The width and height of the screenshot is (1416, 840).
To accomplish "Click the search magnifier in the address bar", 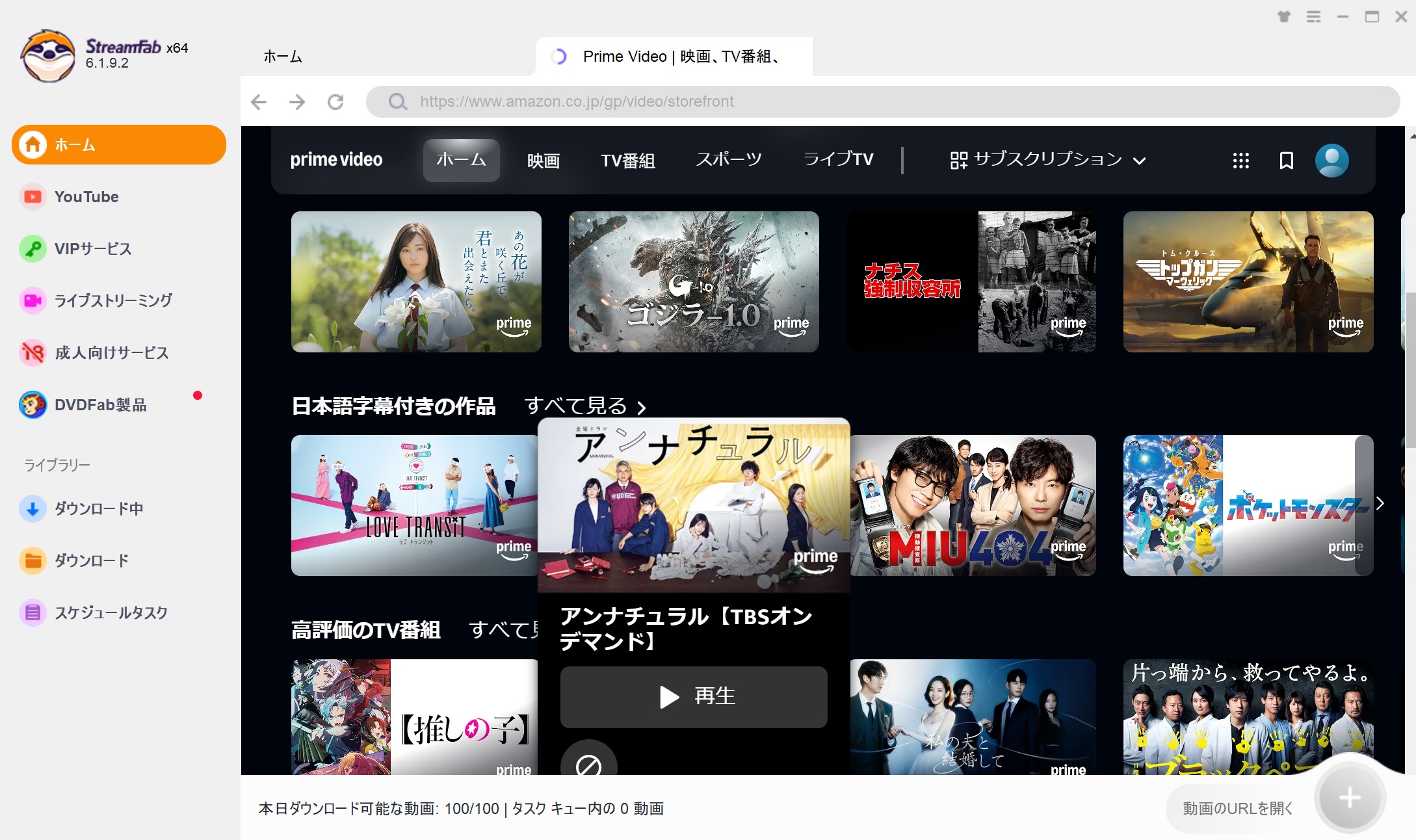I will coord(397,101).
